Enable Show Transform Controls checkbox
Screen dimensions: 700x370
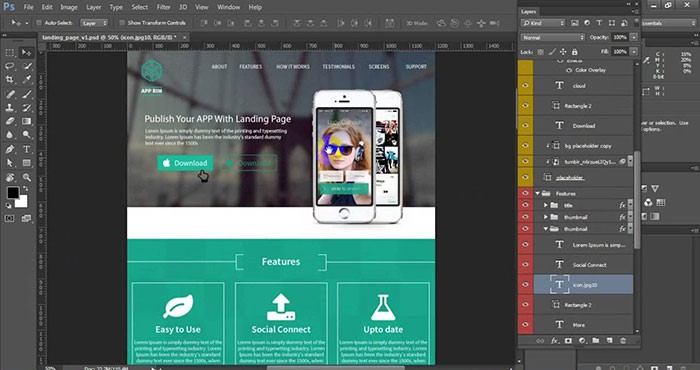[x=122, y=23]
